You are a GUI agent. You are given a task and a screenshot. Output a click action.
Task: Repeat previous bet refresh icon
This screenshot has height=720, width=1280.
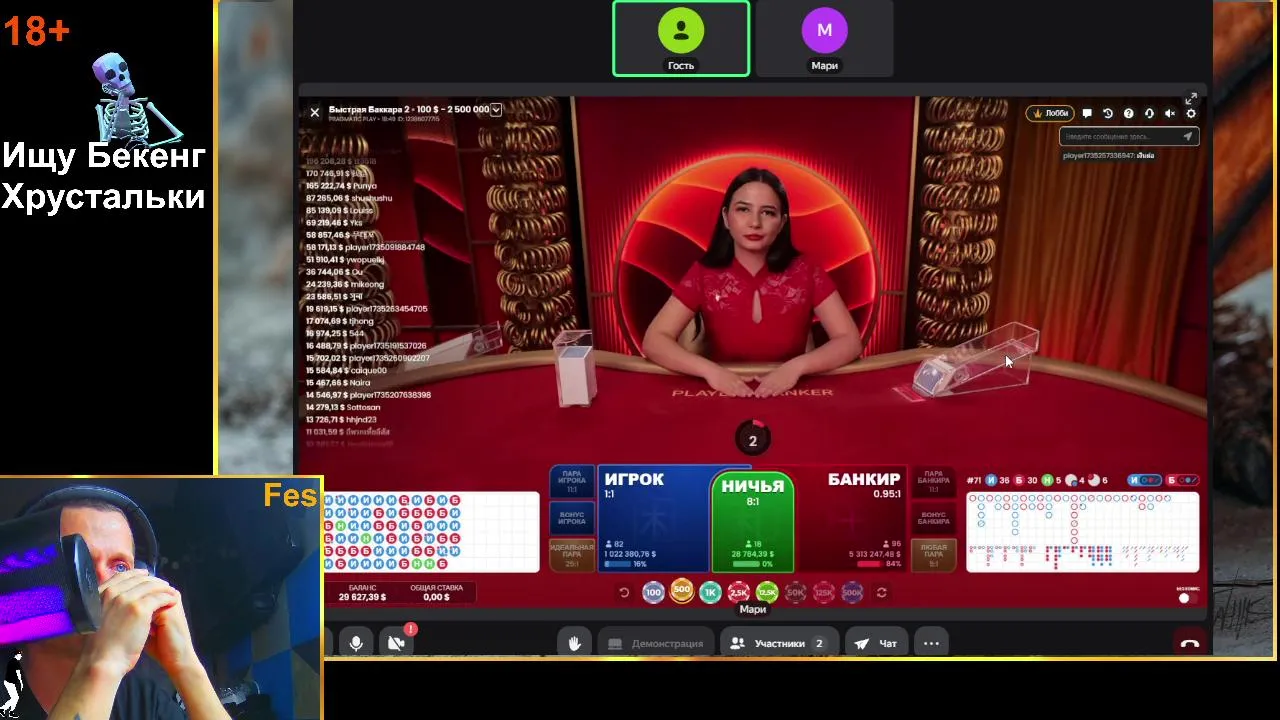click(881, 592)
